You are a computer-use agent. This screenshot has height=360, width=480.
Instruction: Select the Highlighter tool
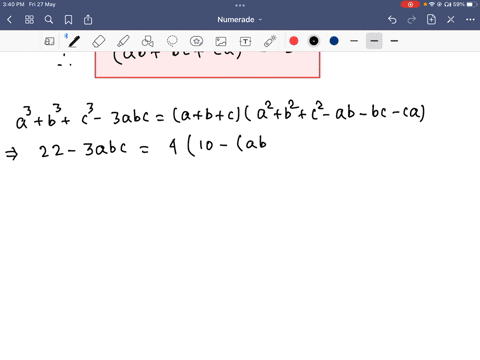[x=123, y=41]
